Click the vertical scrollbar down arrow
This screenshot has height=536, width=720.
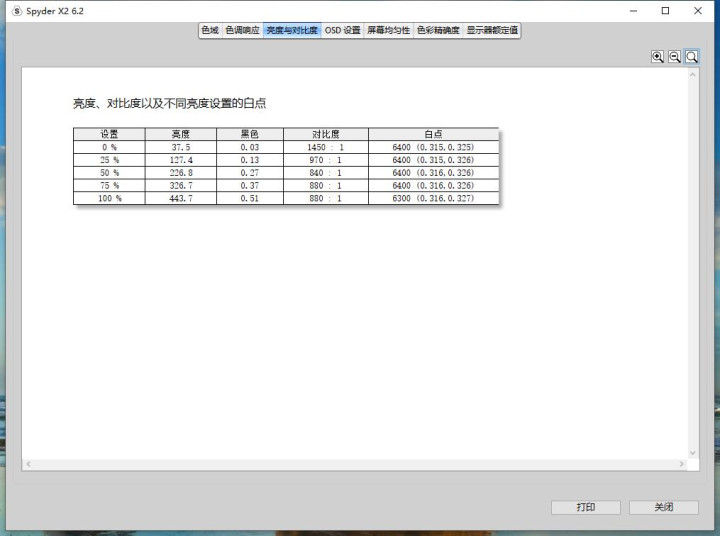[693, 453]
